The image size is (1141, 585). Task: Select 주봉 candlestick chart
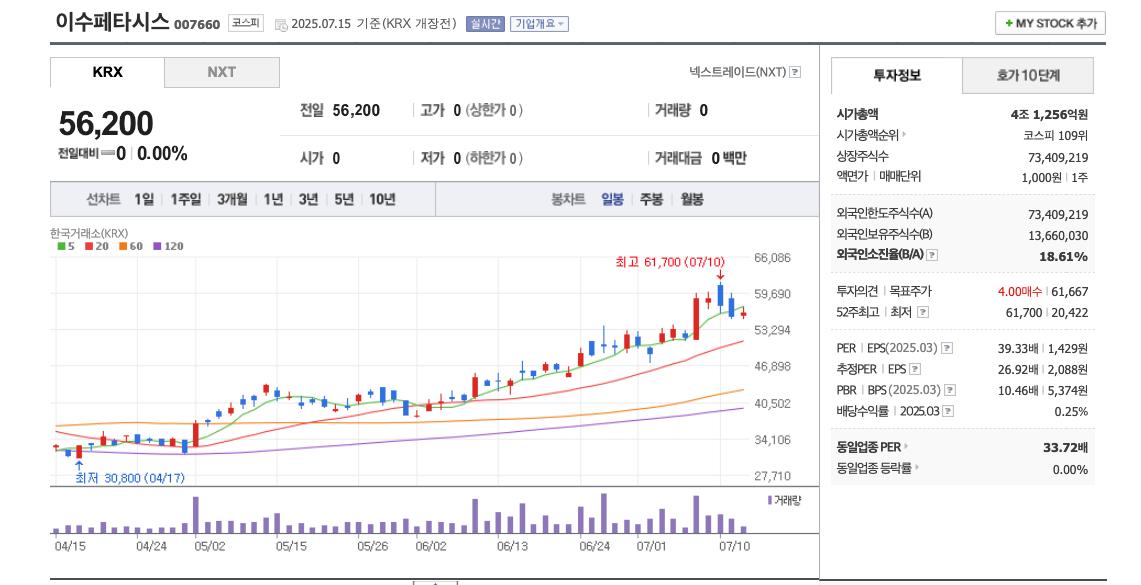[651, 199]
